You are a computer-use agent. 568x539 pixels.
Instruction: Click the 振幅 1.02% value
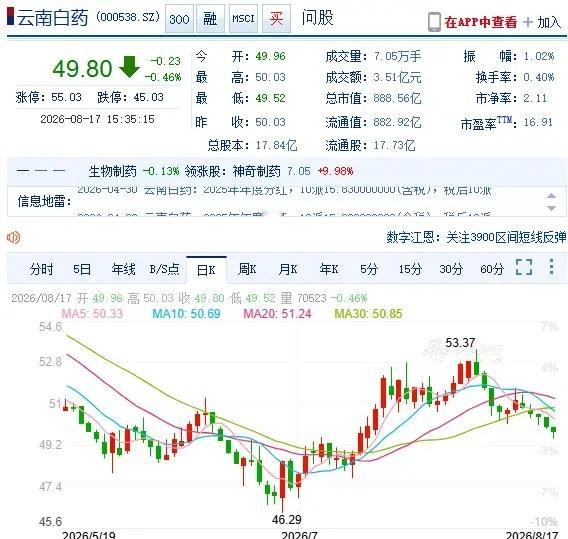(x=539, y=57)
